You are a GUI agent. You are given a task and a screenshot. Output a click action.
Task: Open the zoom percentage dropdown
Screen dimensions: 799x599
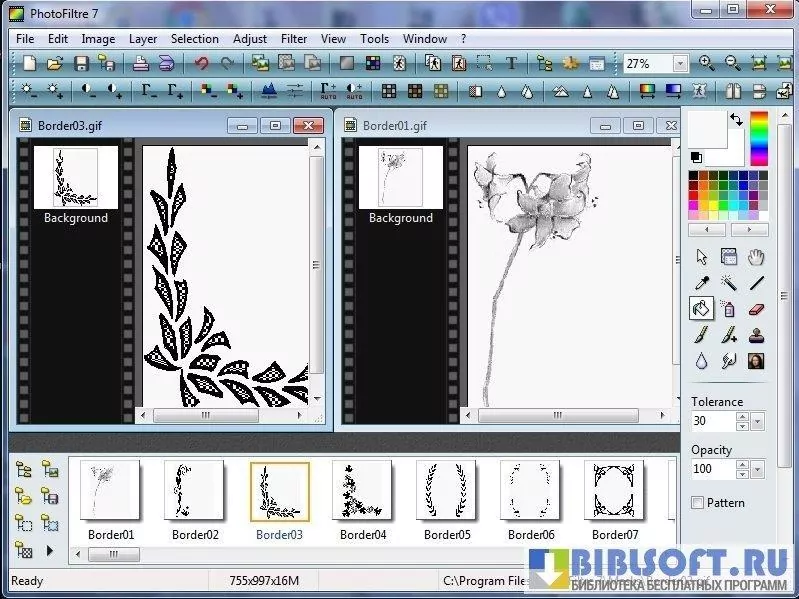pos(680,64)
